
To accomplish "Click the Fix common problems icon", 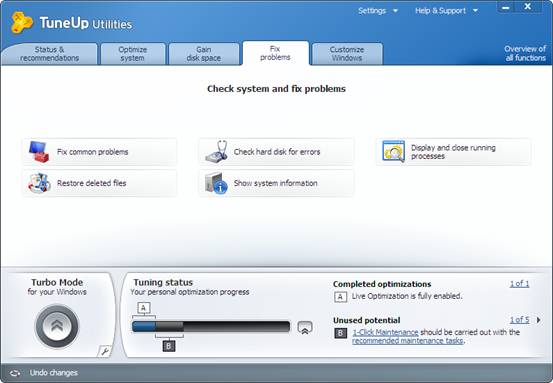I will (39, 152).
